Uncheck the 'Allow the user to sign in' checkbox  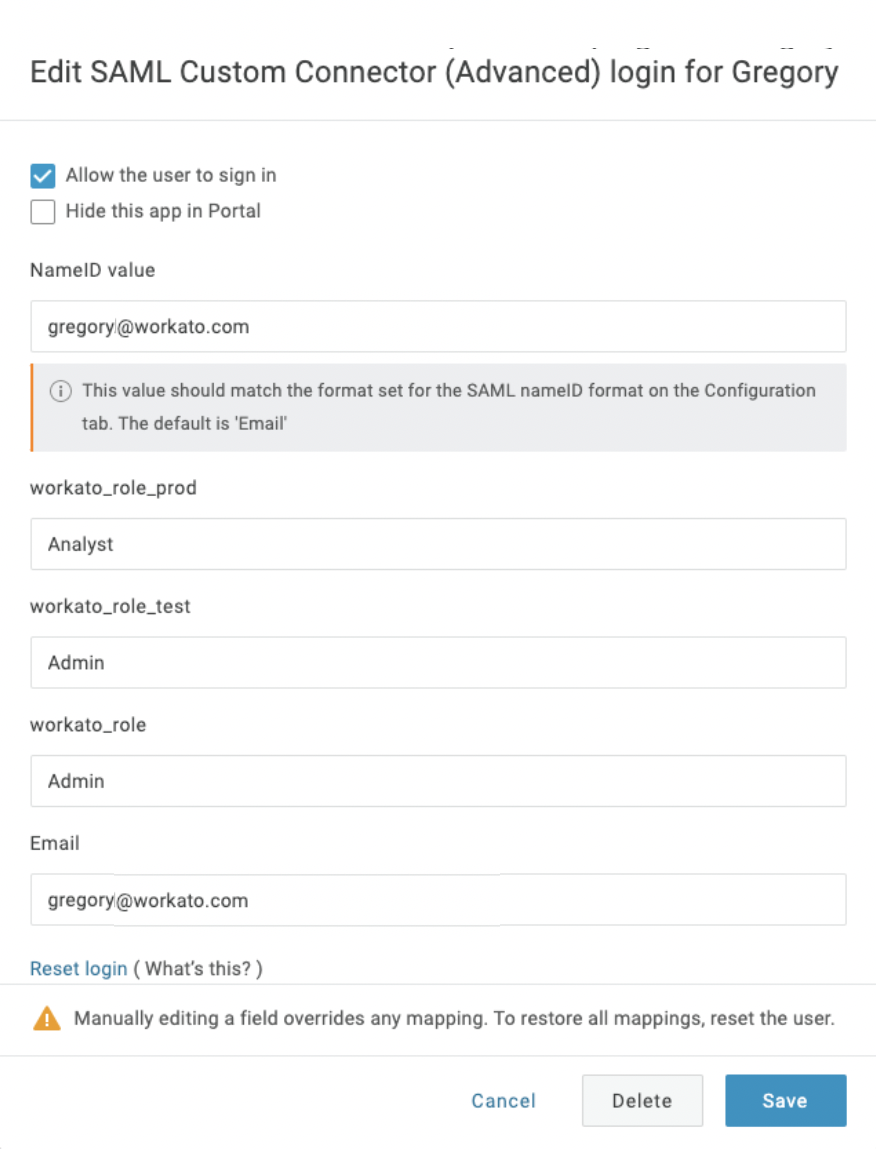click(43, 176)
